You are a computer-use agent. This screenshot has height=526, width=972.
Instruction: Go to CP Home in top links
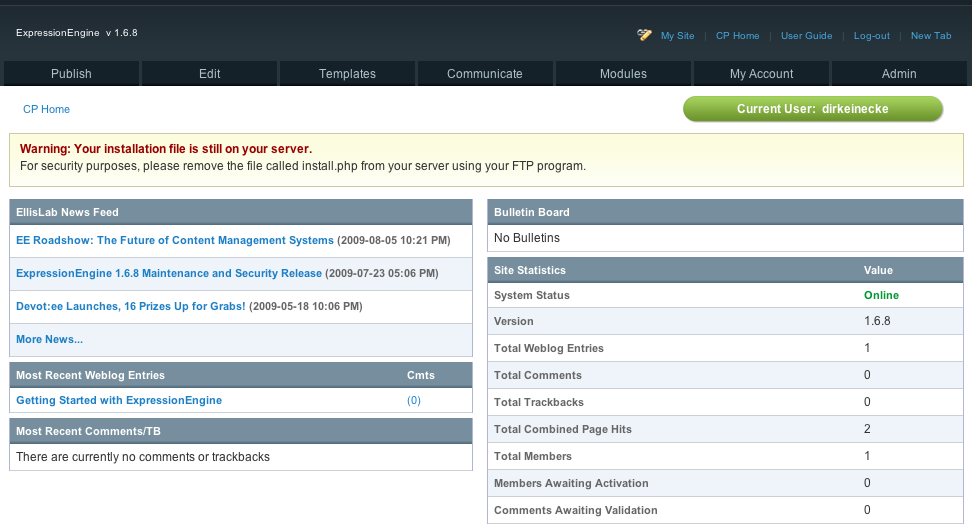coord(737,36)
